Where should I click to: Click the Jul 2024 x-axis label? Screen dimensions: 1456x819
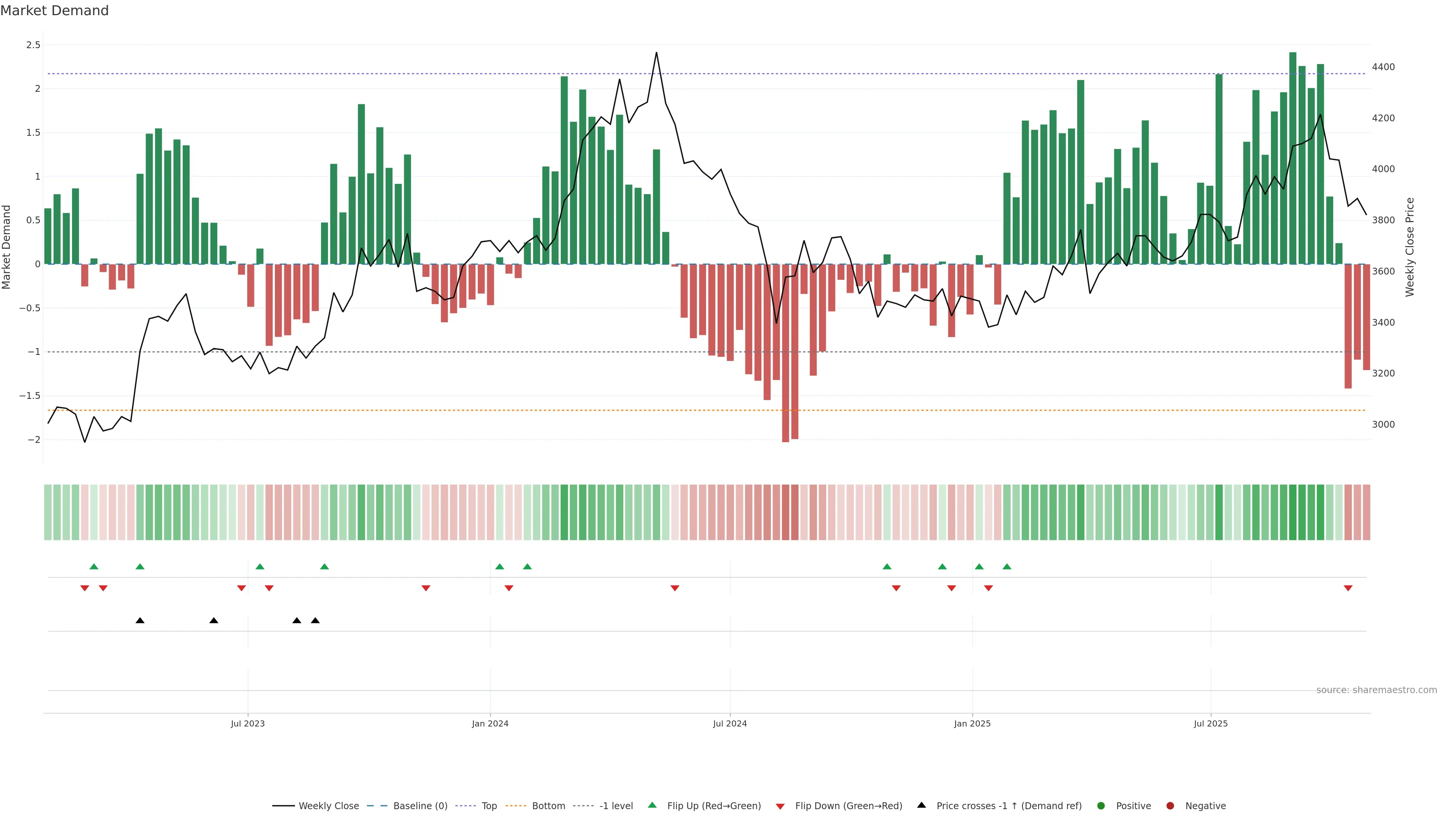click(730, 724)
